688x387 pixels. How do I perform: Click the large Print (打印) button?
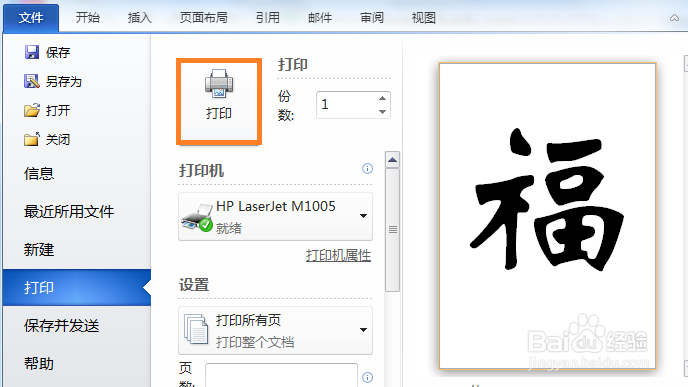pos(219,101)
